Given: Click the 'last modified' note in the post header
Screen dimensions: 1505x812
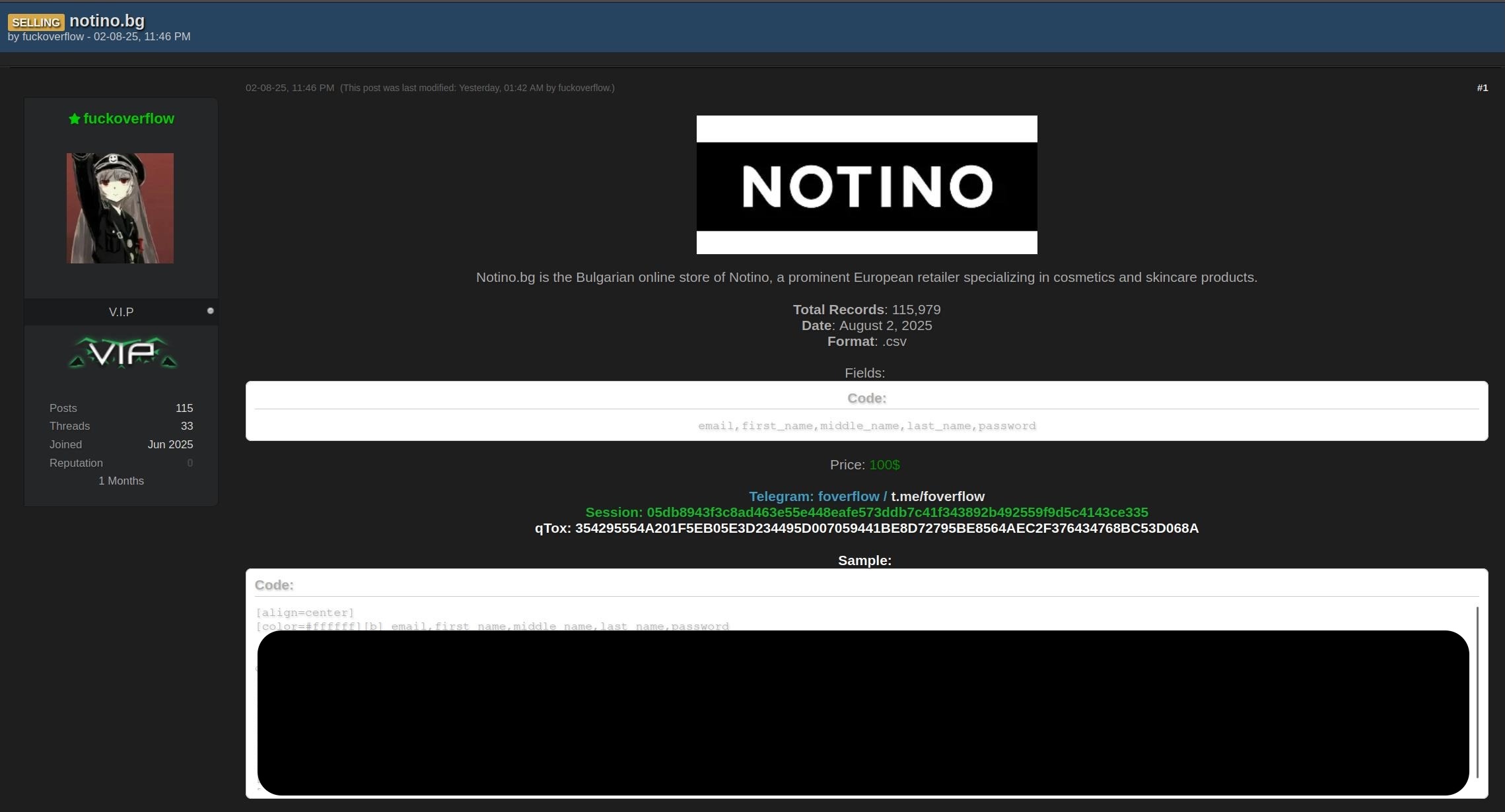Looking at the screenshot, I should coord(477,88).
